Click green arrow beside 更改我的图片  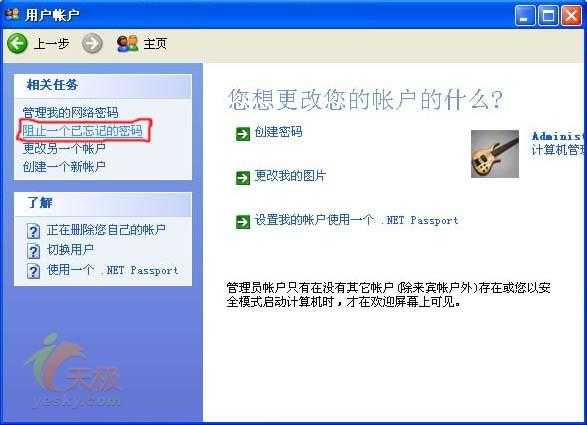click(x=243, y=178)
